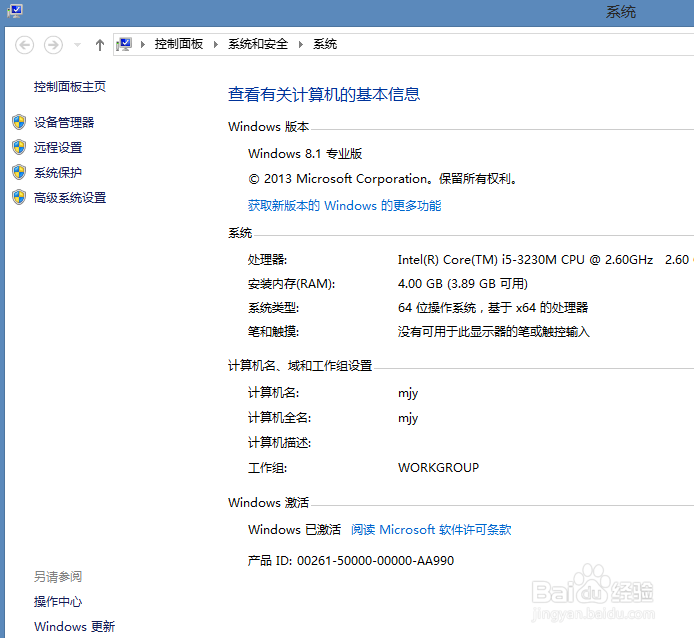Click the system type value 64 位操作系统
694x638 pixels.
click(x=493, y=307)
